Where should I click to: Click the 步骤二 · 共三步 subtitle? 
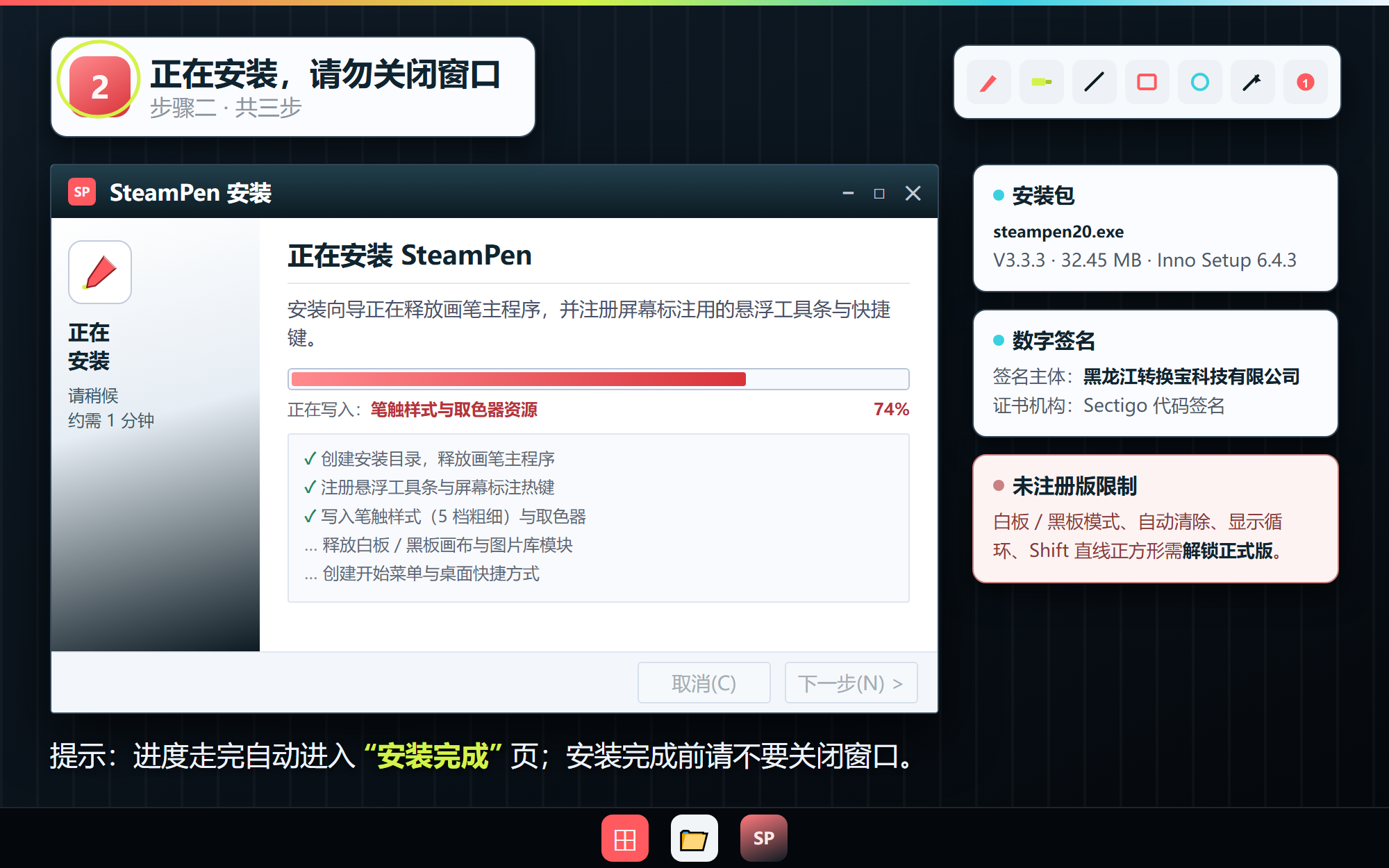pos(226,108)
